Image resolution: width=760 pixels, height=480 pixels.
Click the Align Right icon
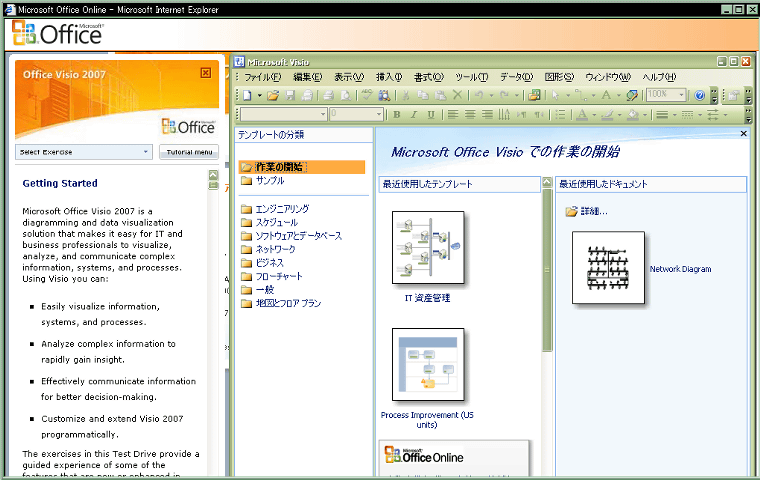[487, 114]
